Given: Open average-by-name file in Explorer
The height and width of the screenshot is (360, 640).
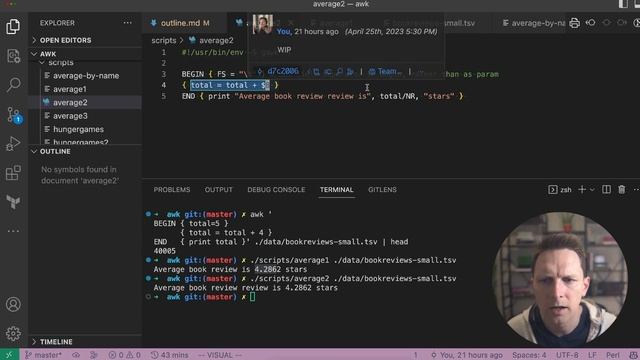Looking at the screenshot, I should [x=86, y=76].
